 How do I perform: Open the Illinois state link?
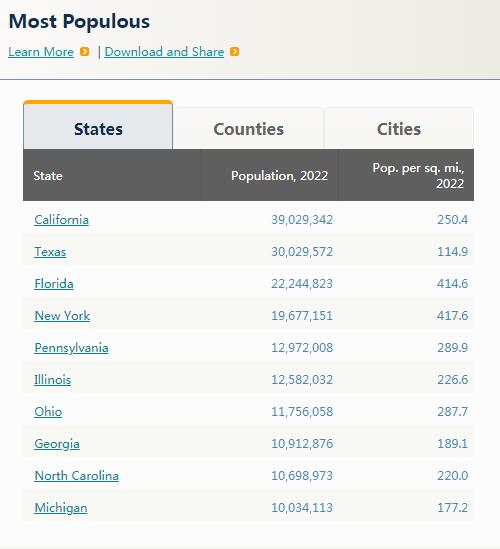pos(53,380)
